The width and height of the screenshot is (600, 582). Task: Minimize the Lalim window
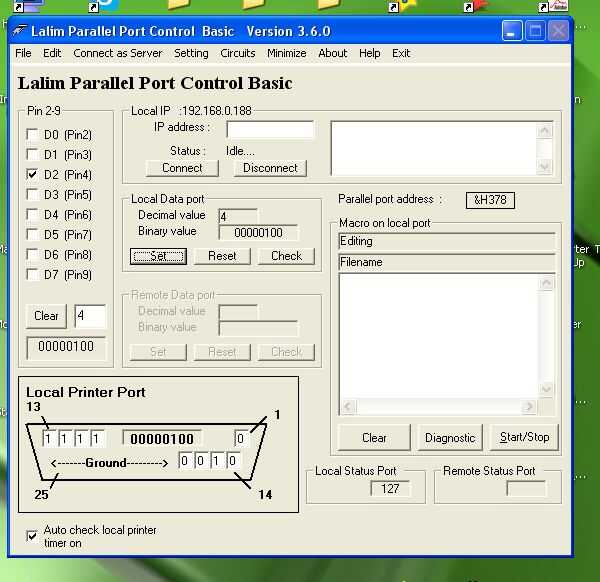tap(512, 31)
